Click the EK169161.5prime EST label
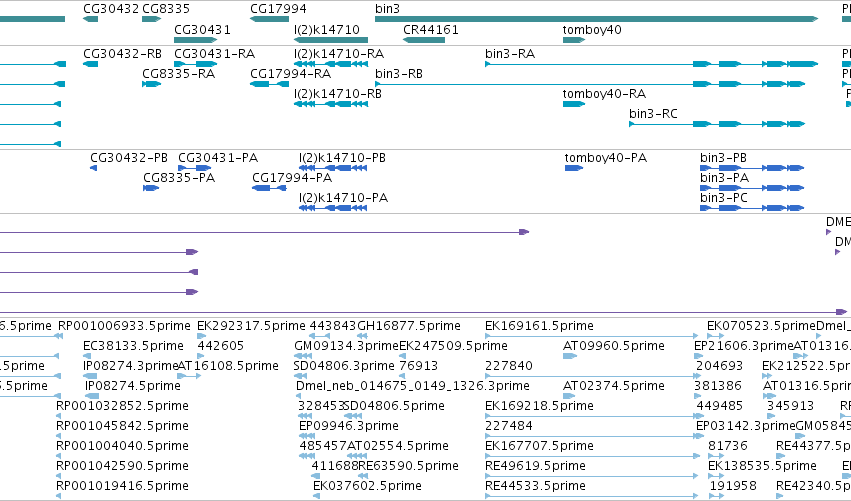Screen dimensions: 851x501 point(539,326)
